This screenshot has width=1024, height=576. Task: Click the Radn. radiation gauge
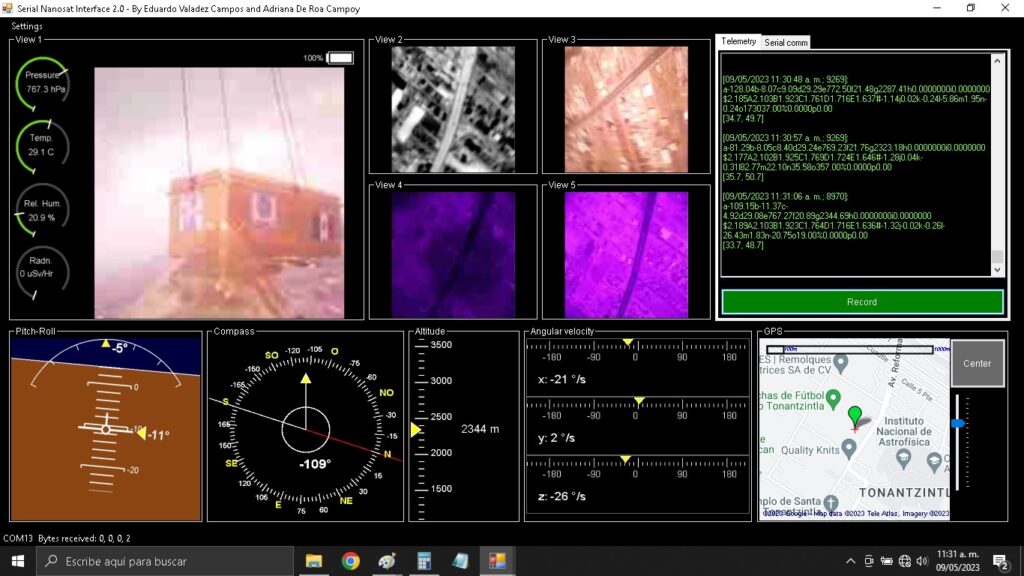pyautogui.click(x=42, y=270)
